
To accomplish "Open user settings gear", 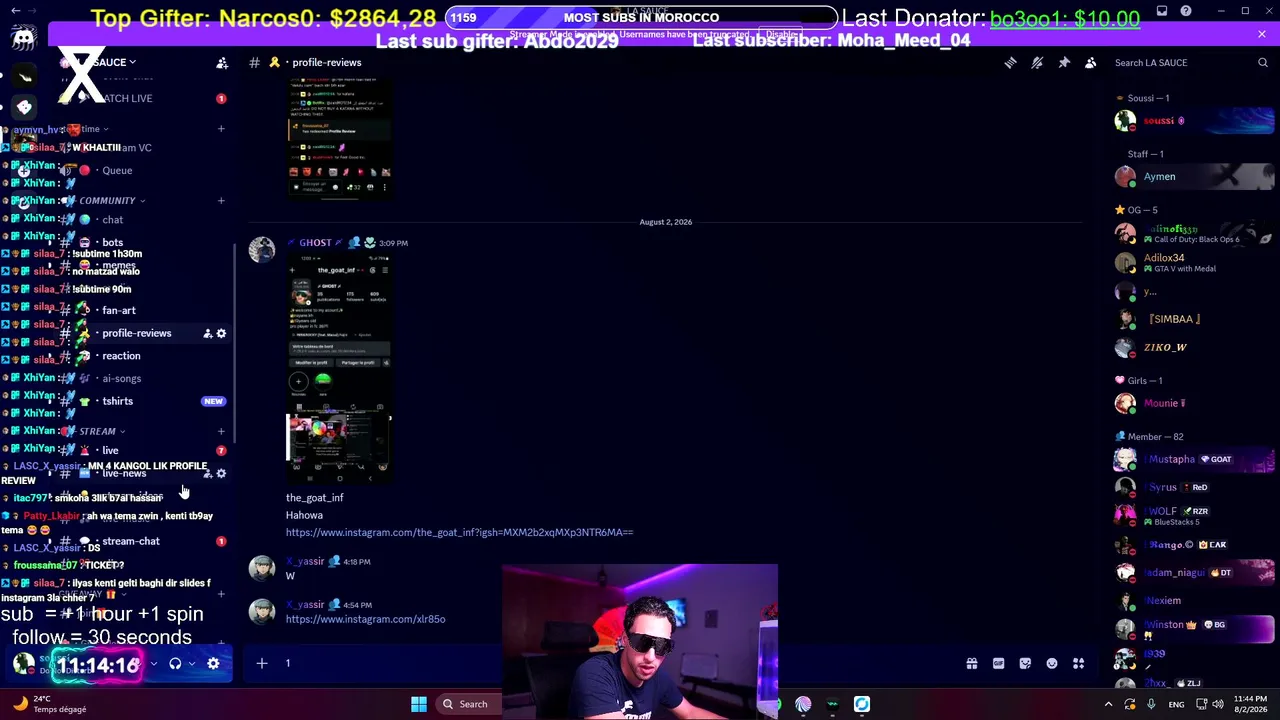I will click(213, 663).
